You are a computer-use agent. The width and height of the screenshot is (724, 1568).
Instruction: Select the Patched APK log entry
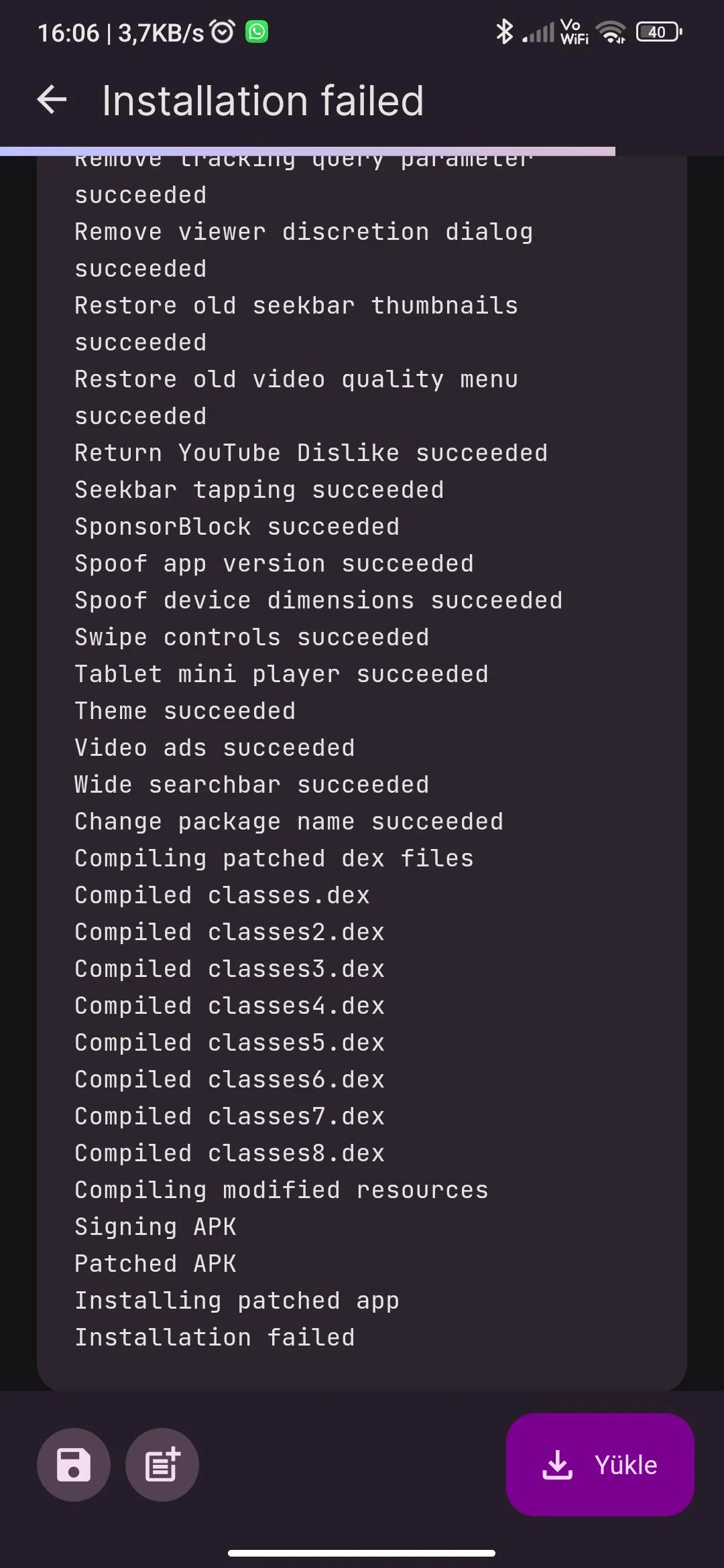(x=154, y=1262)
